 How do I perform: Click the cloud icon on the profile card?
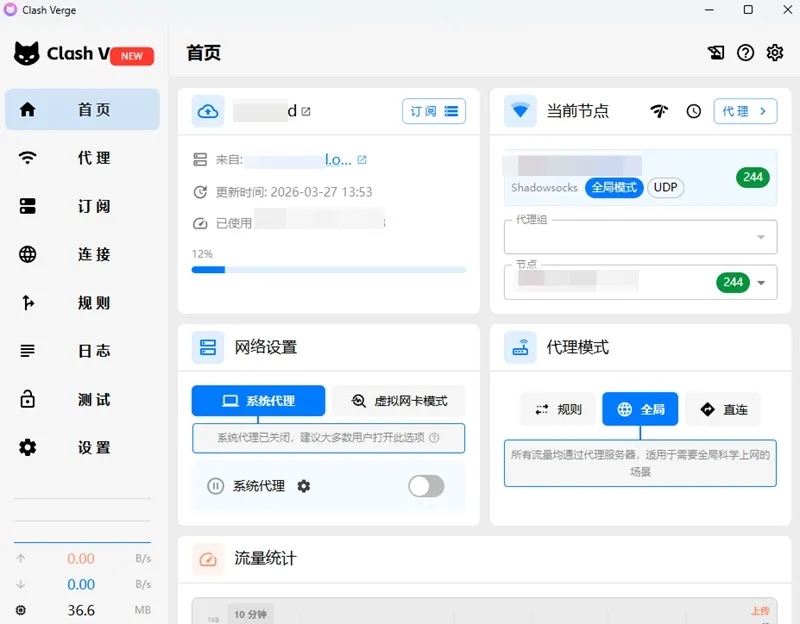208,111
